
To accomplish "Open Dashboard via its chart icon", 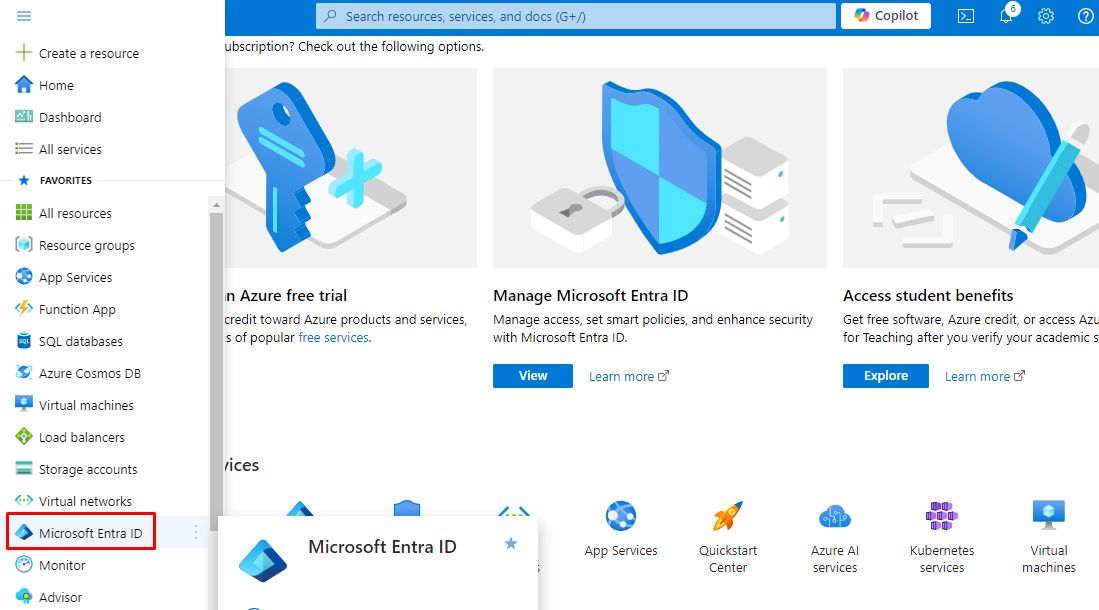I will click(x=24, y=116).
